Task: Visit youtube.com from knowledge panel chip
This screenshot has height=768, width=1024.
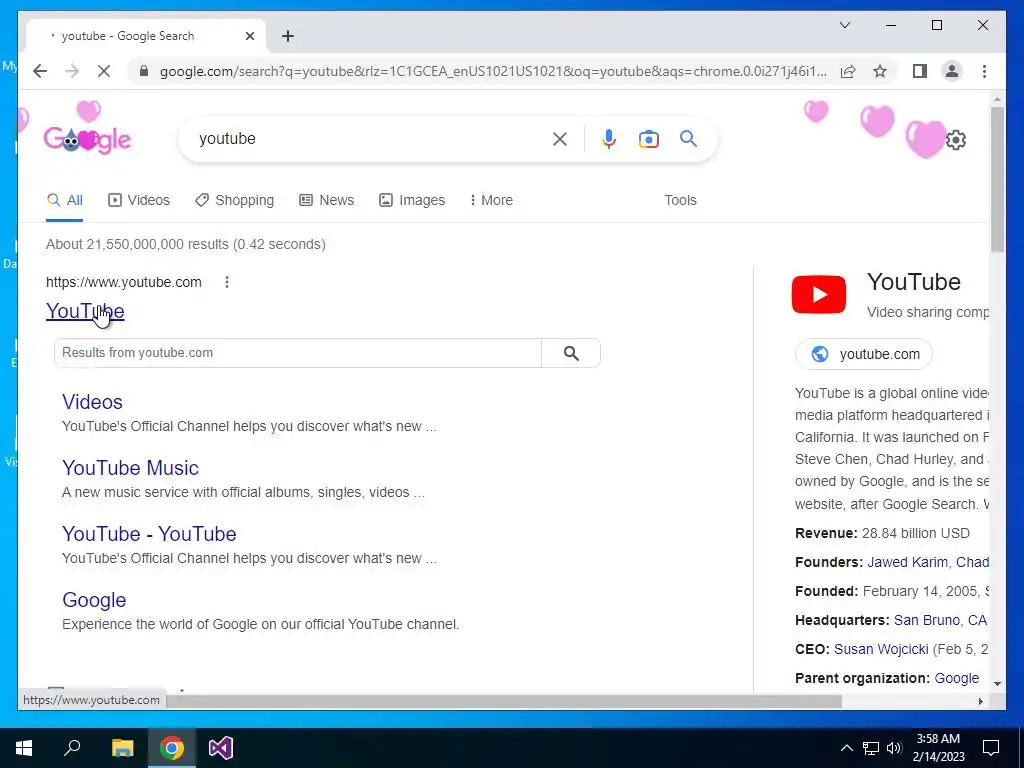Action: [x=864, y=354]
